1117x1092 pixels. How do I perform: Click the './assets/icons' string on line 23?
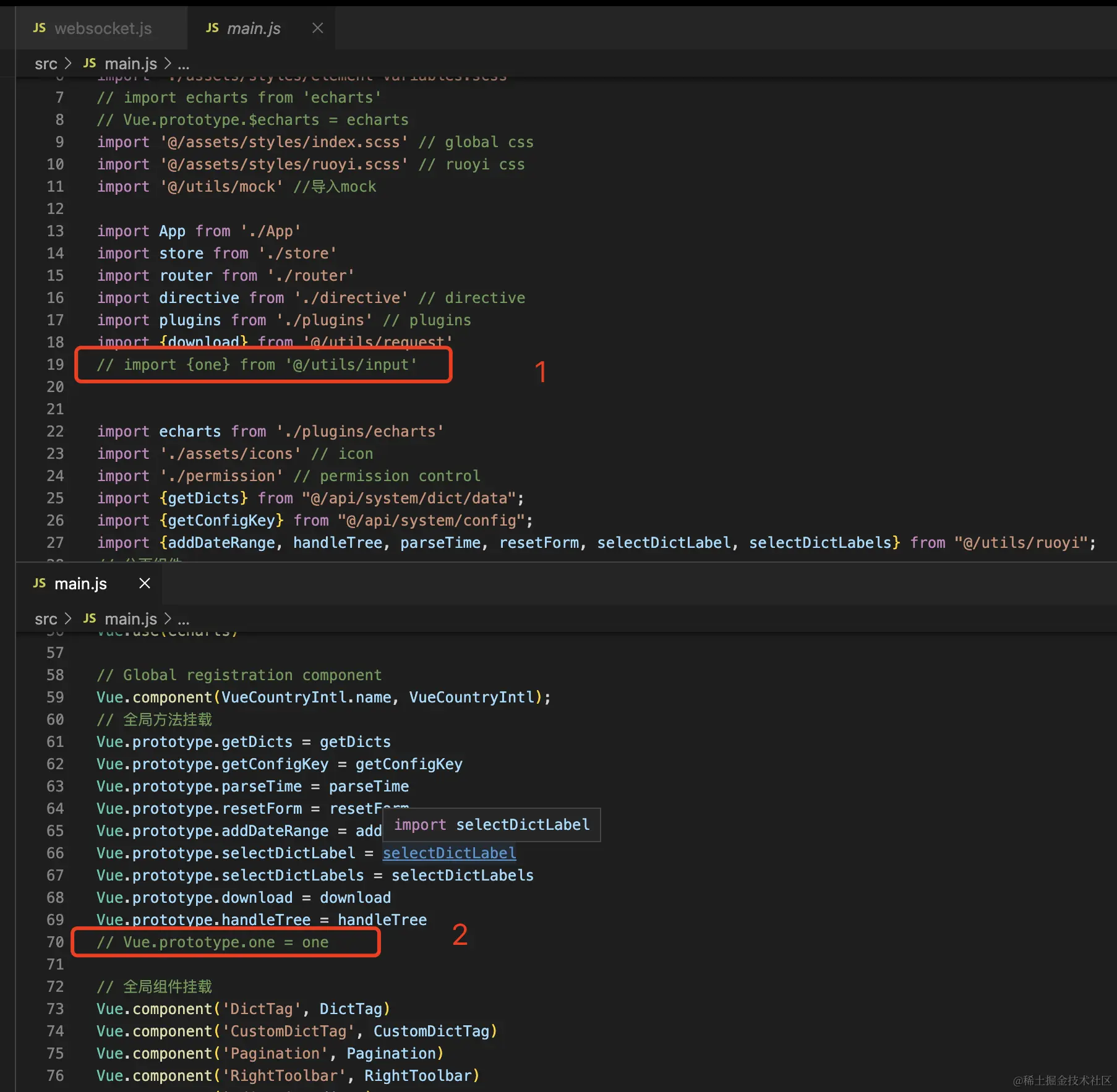(x=230, y=454)
